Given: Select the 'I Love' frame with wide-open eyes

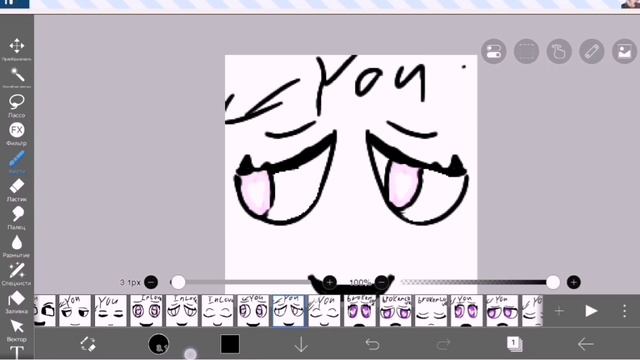Looking at the screenshot, I should 146,311.
